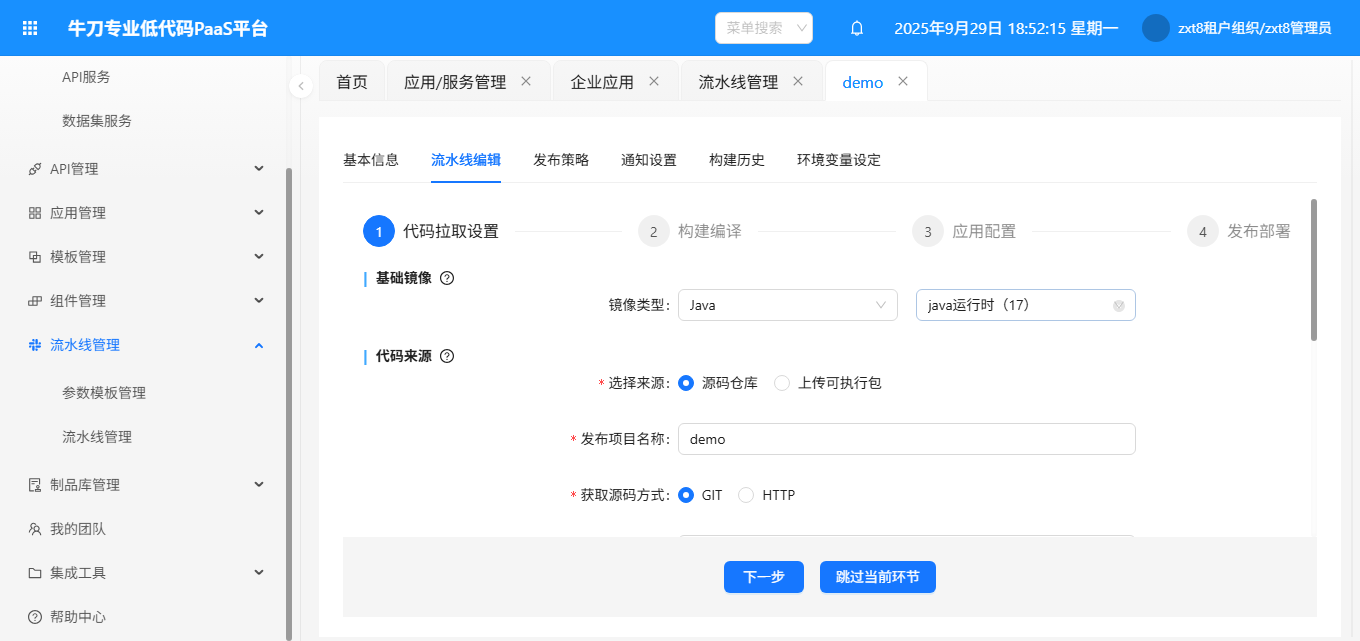Close the 流水线管理 tab
The height and width of the screenshot is (641, 1360).
tap(798, 82)
